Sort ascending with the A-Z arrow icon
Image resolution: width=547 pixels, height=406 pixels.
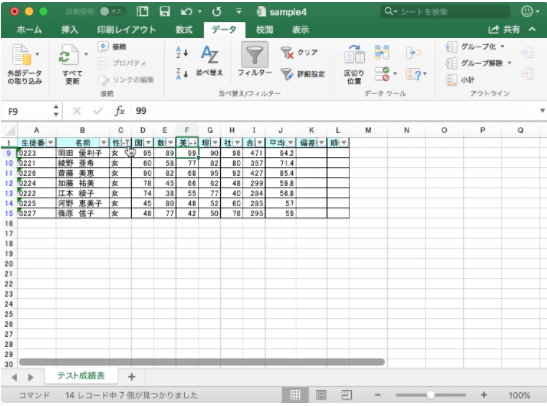point(182,52)
